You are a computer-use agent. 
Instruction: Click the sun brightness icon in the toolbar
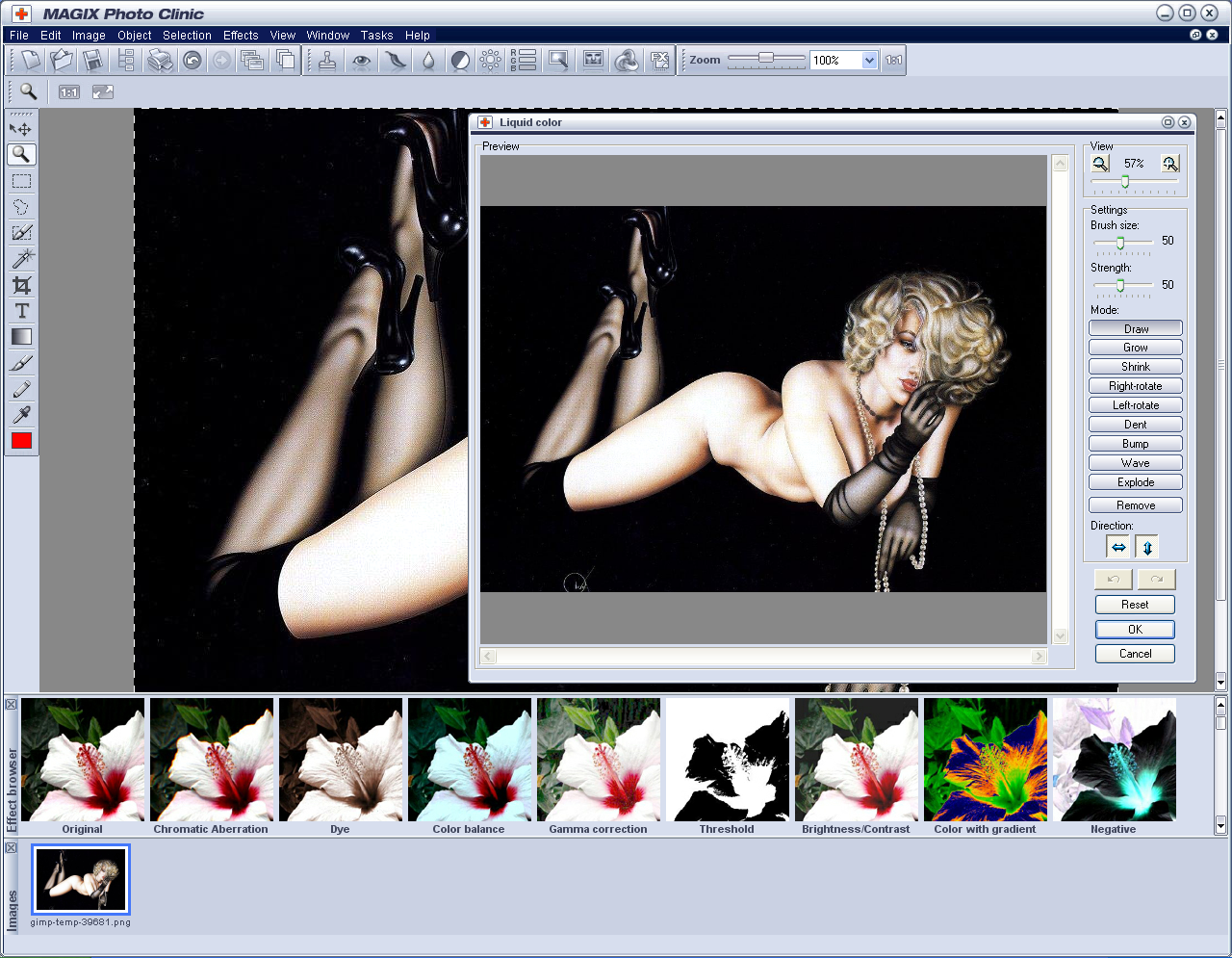490,60
